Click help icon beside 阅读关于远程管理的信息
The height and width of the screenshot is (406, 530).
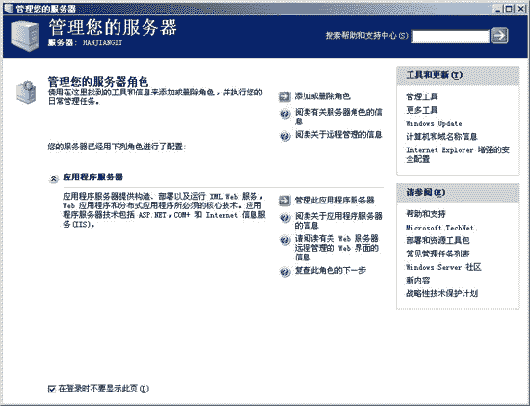click(x=285, y=136)
